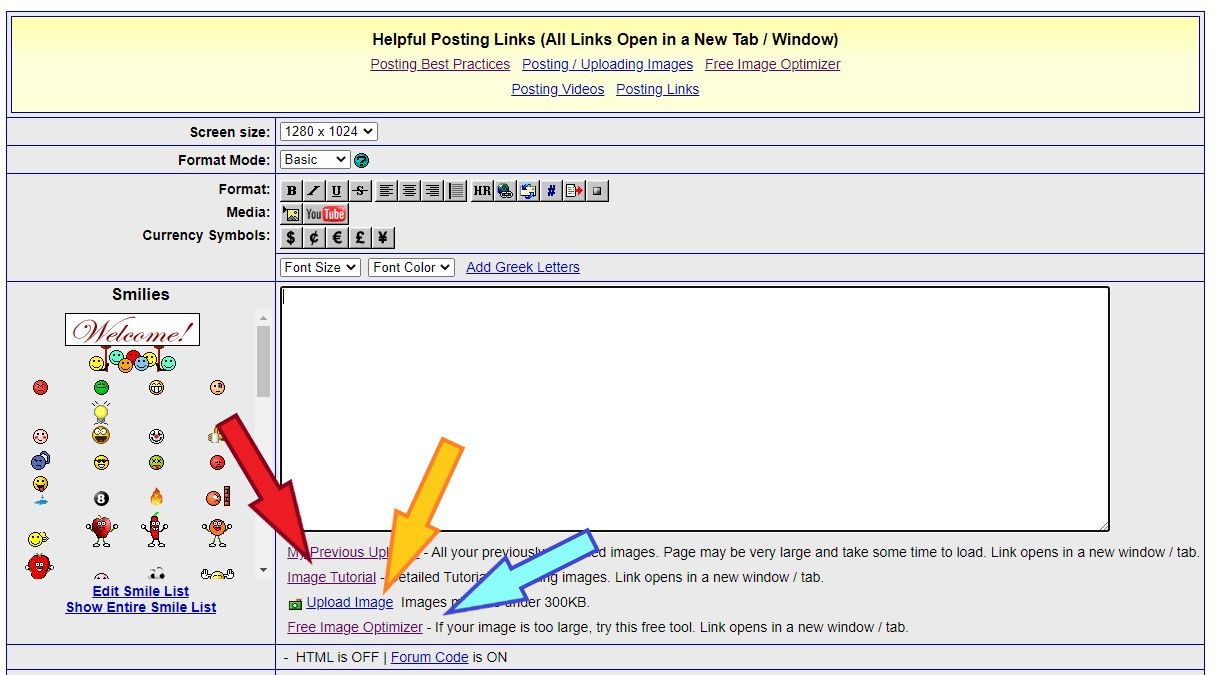The width and height of the screenshot is (1223, 675).
Task: Apply underline formatting
Action: 337,190
